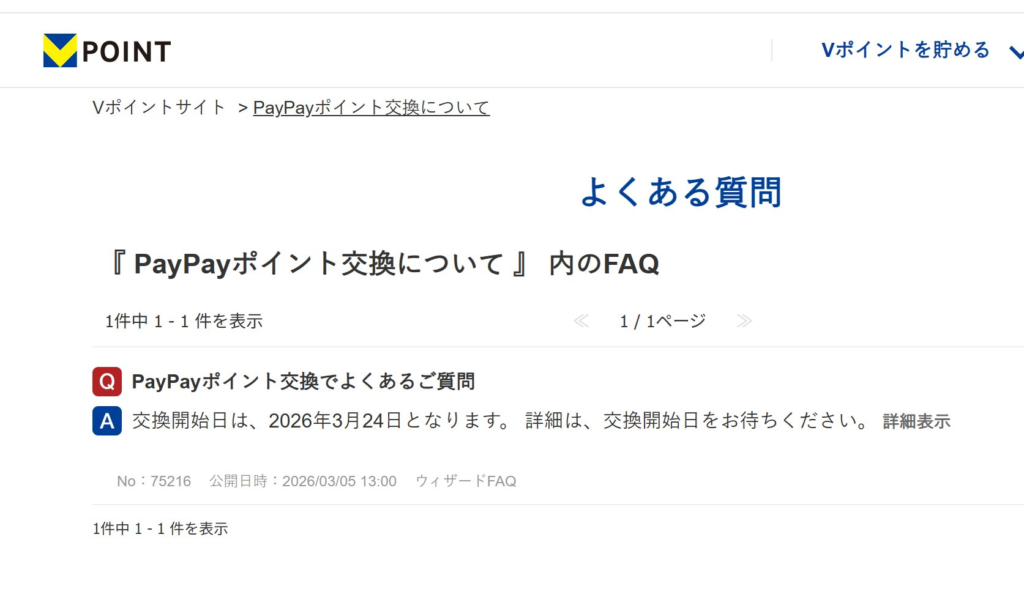Click the bottom 1件中 1 - 1 件を表示 text
This screenshot has height=589, width=1024.
(160, 528)
